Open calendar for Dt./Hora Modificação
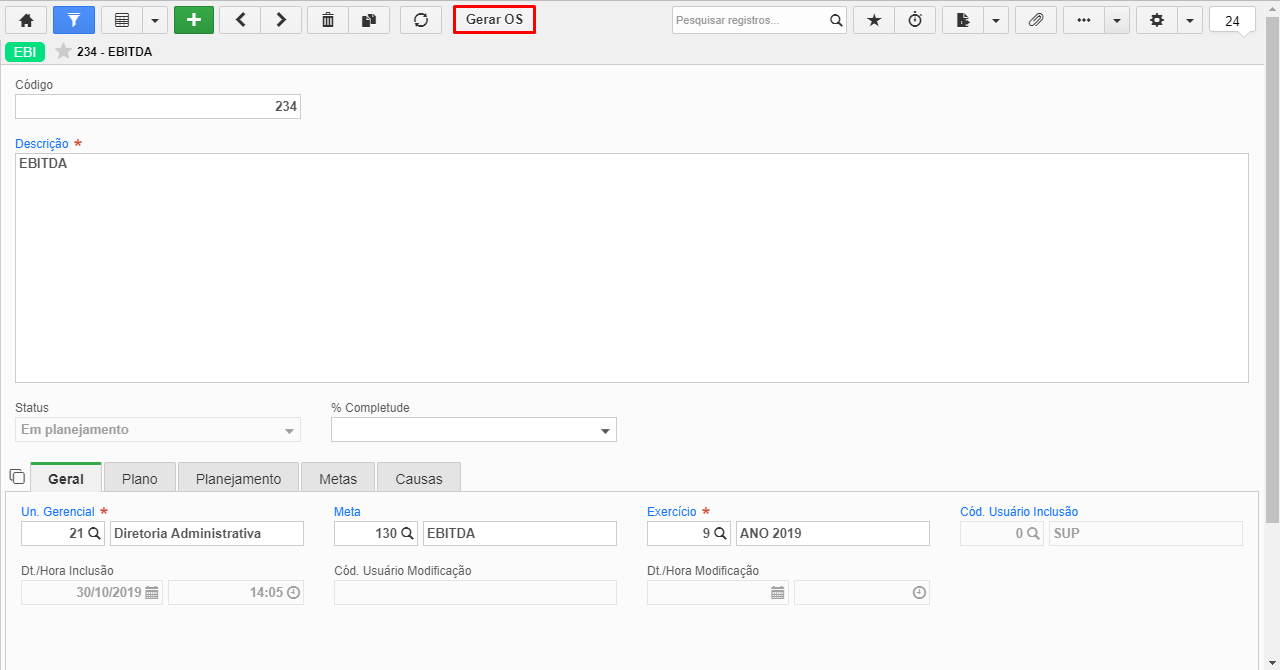 [778, 593]
